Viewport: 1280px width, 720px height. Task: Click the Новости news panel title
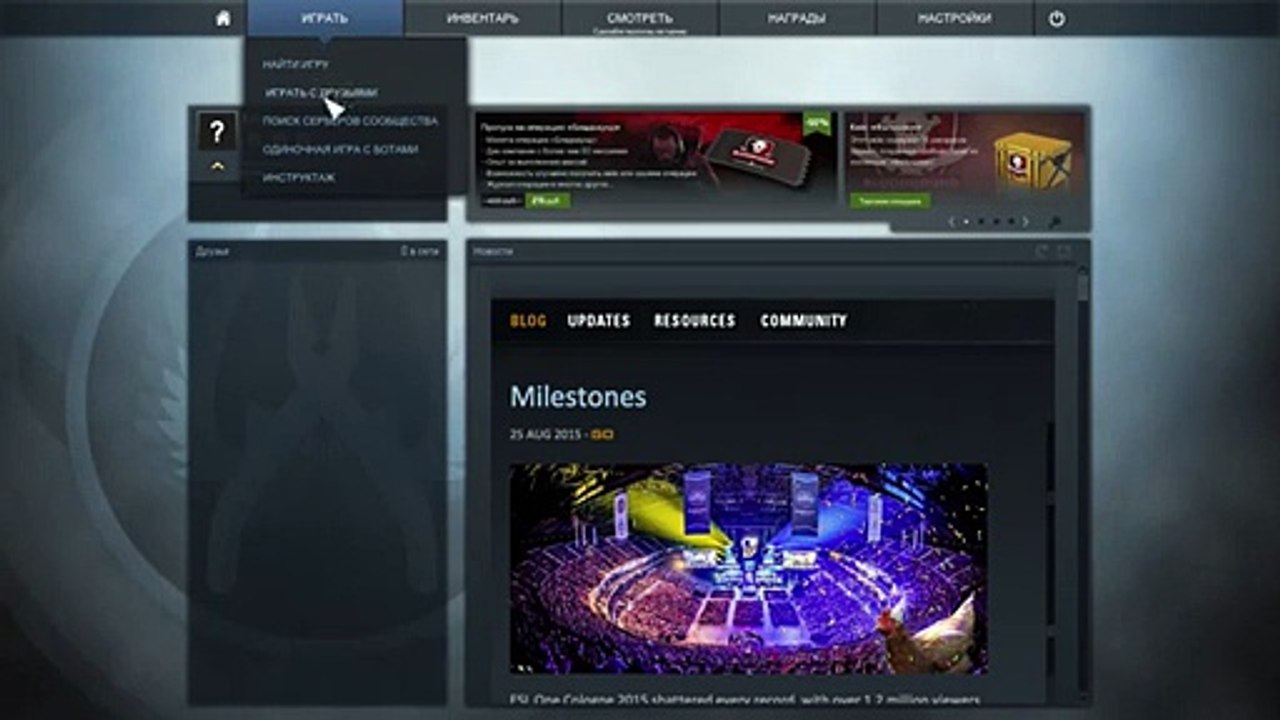coord(493,251)
